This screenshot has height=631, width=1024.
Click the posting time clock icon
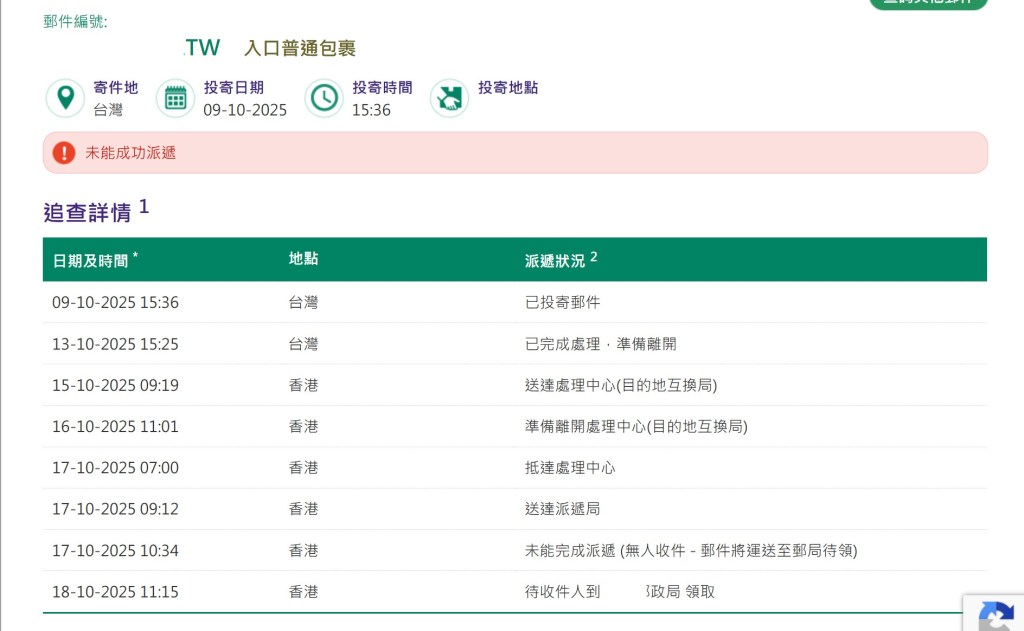324,98
